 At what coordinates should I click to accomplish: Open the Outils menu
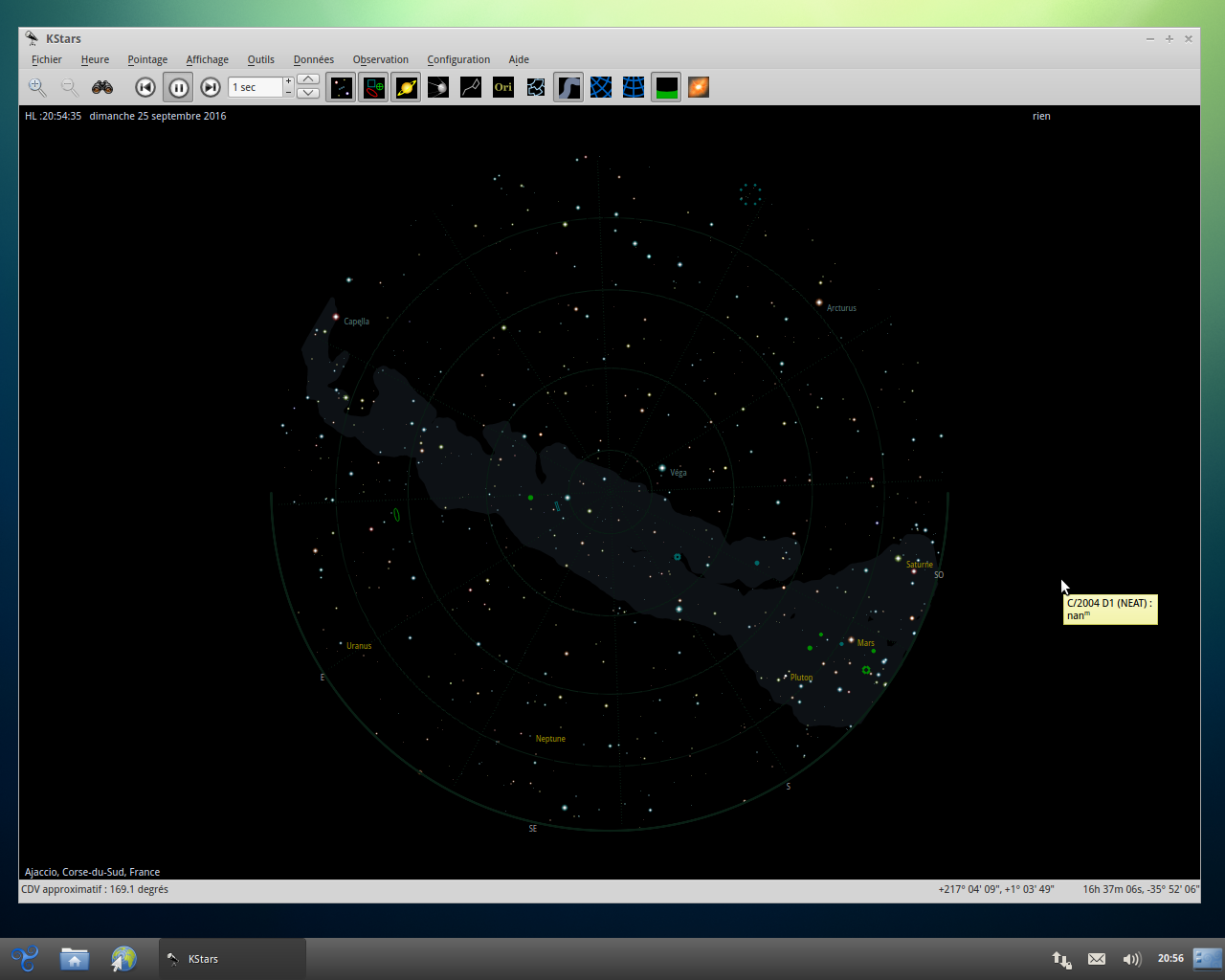(260, 59)
